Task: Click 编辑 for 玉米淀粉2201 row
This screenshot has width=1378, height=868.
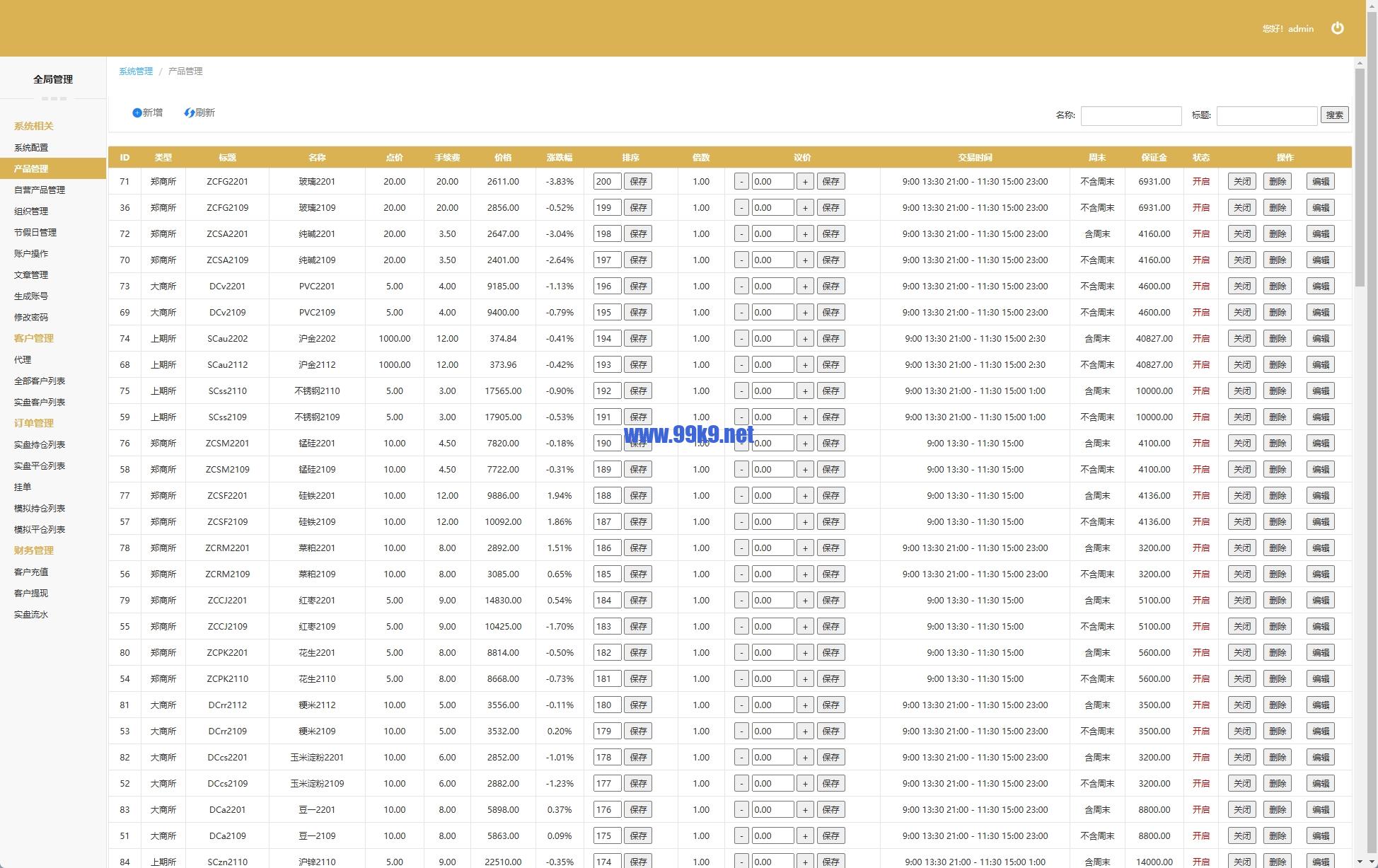Action: point(1320,757)
